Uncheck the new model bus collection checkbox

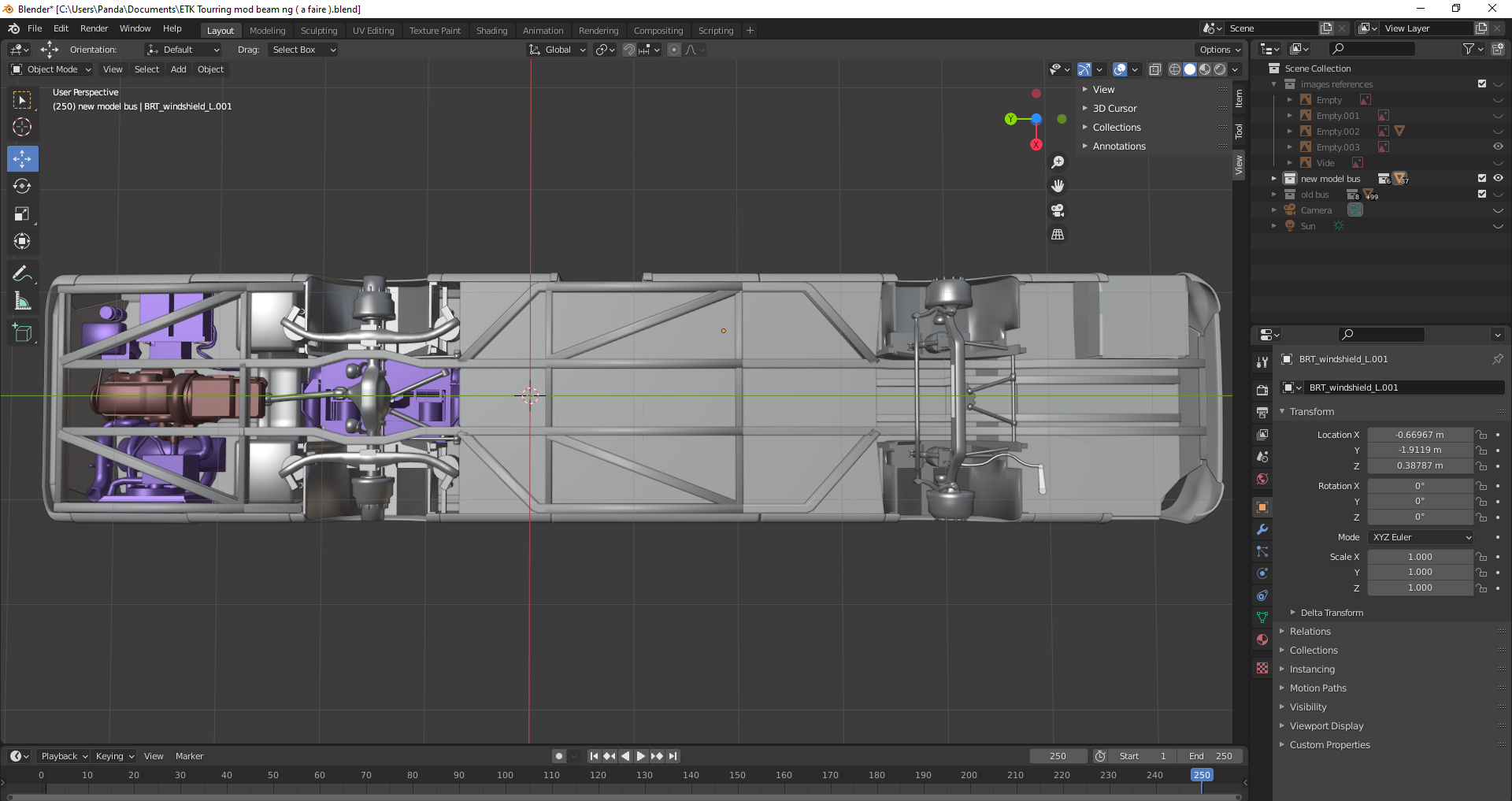coord(1481,179)
